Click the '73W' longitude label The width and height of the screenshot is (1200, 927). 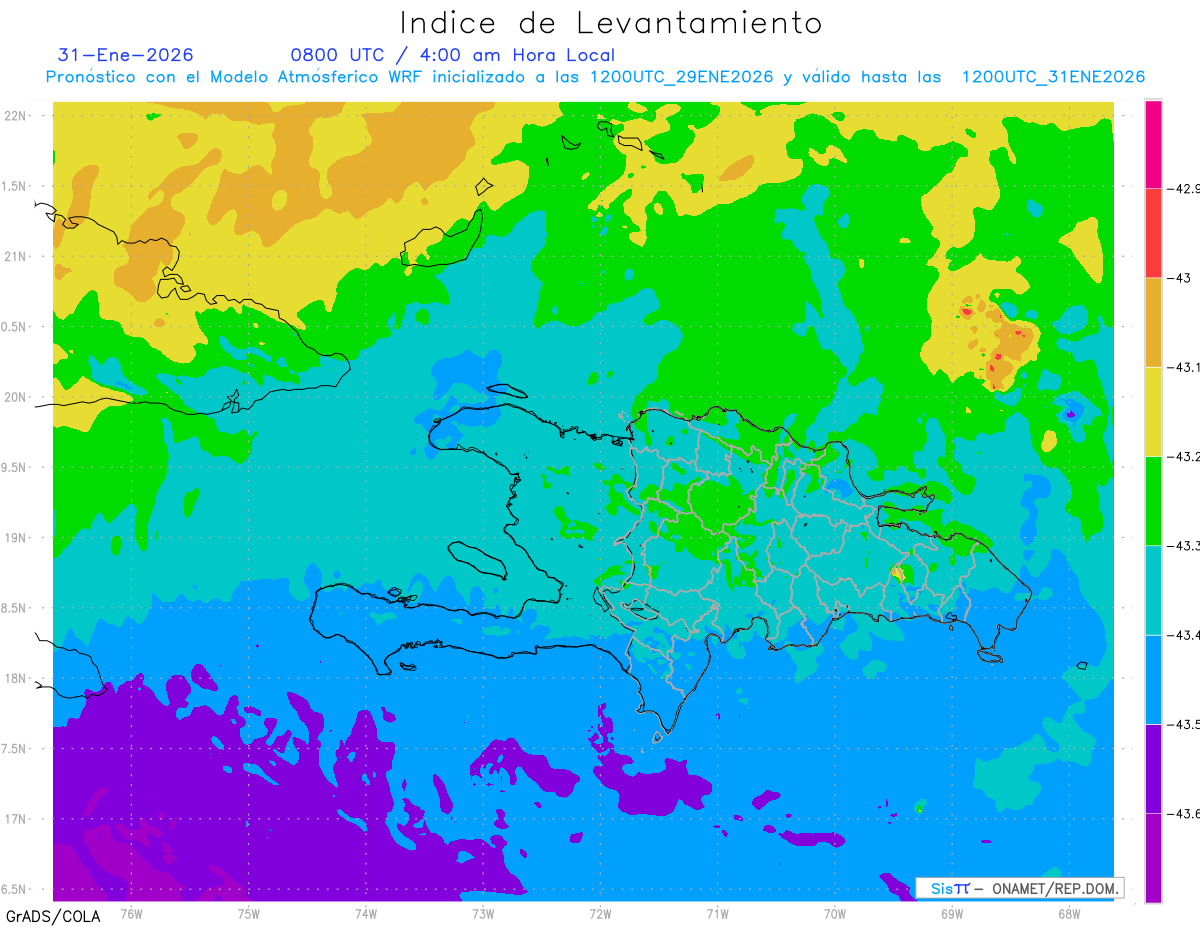click(483, 913)
